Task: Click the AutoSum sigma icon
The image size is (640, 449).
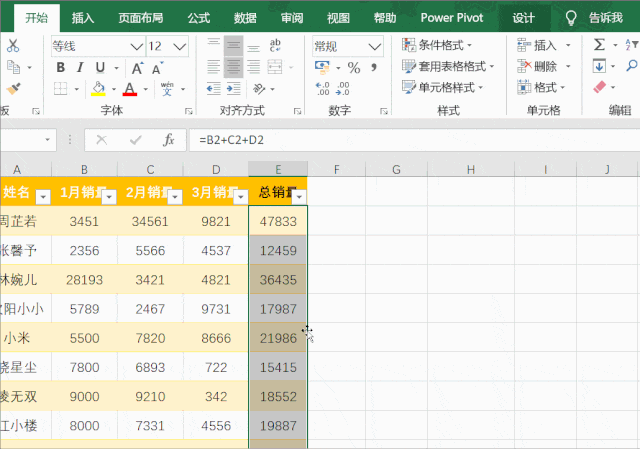Action: click(x=599, y=44)
